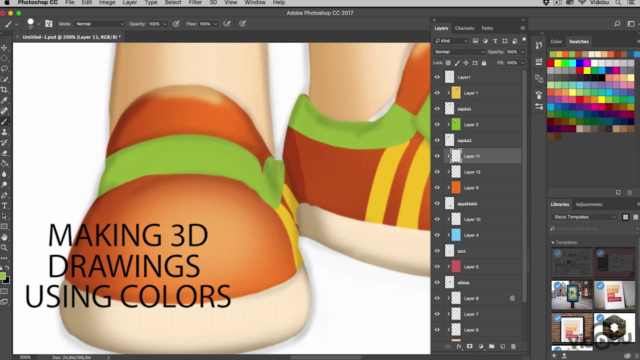Toggle visibility of Layer 2
The image size is (640, 360).
coord(437,124)
